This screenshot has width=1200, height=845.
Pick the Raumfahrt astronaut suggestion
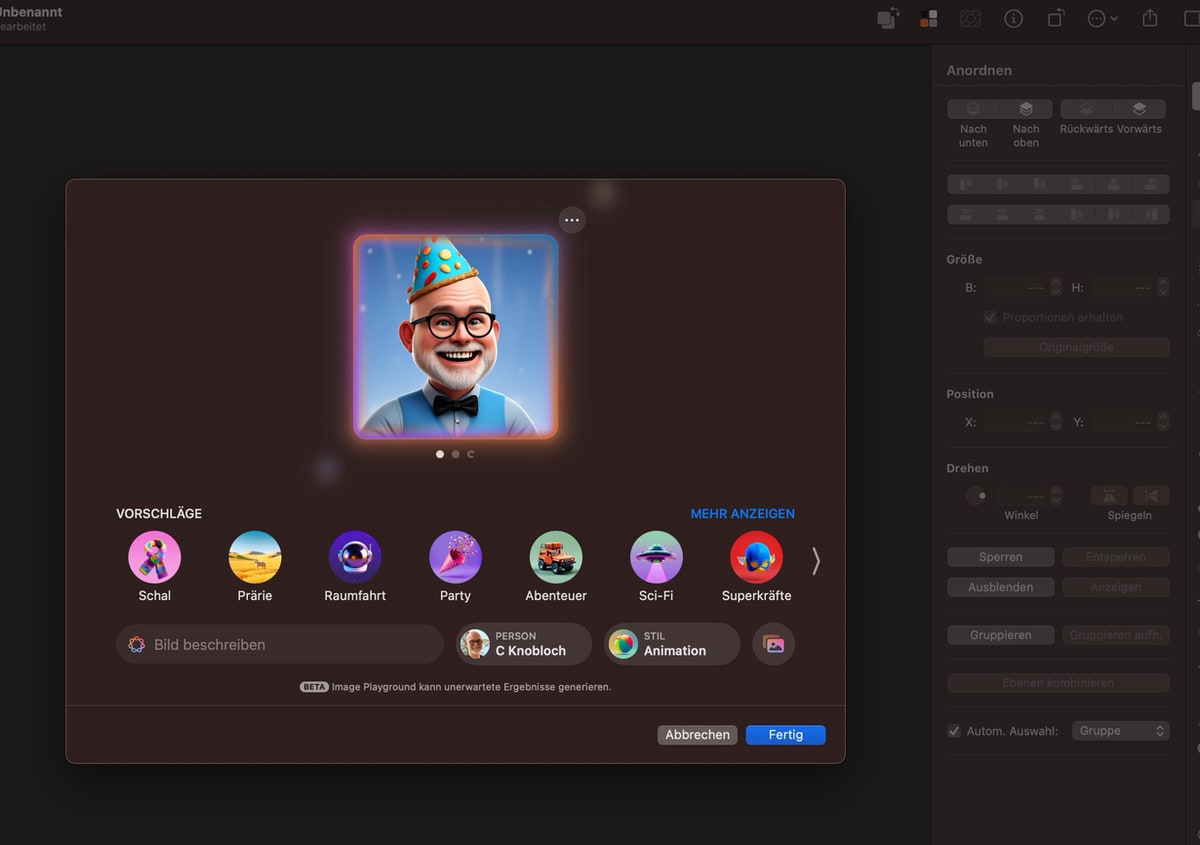pyautogui.click(x=355, y=557)
